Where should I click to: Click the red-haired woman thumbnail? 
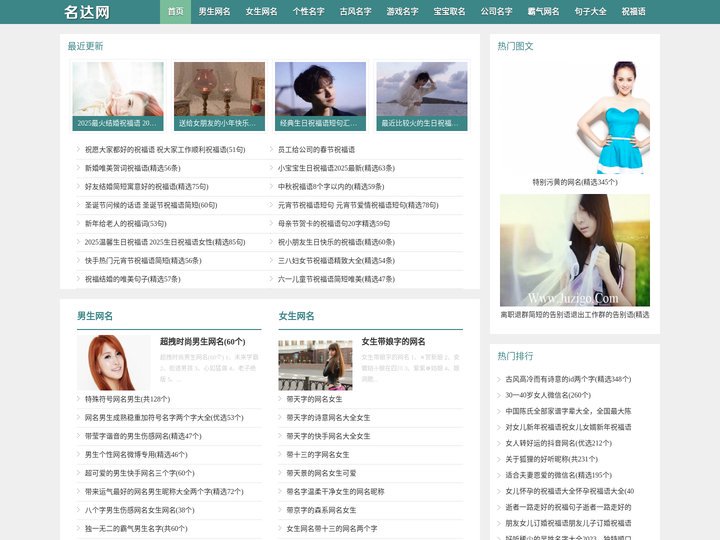(x=113, y=363)
